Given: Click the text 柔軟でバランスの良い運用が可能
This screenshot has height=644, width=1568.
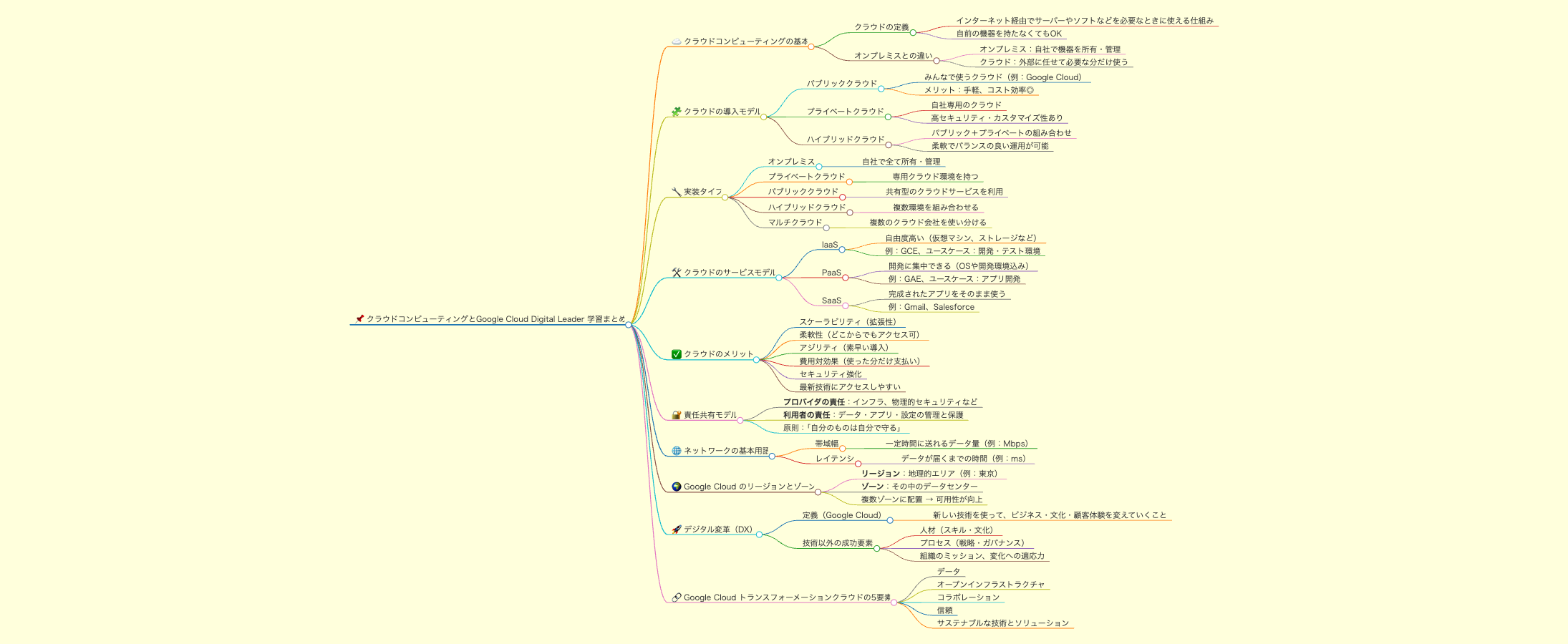Looking at the screenshot, I should point(990,146).
